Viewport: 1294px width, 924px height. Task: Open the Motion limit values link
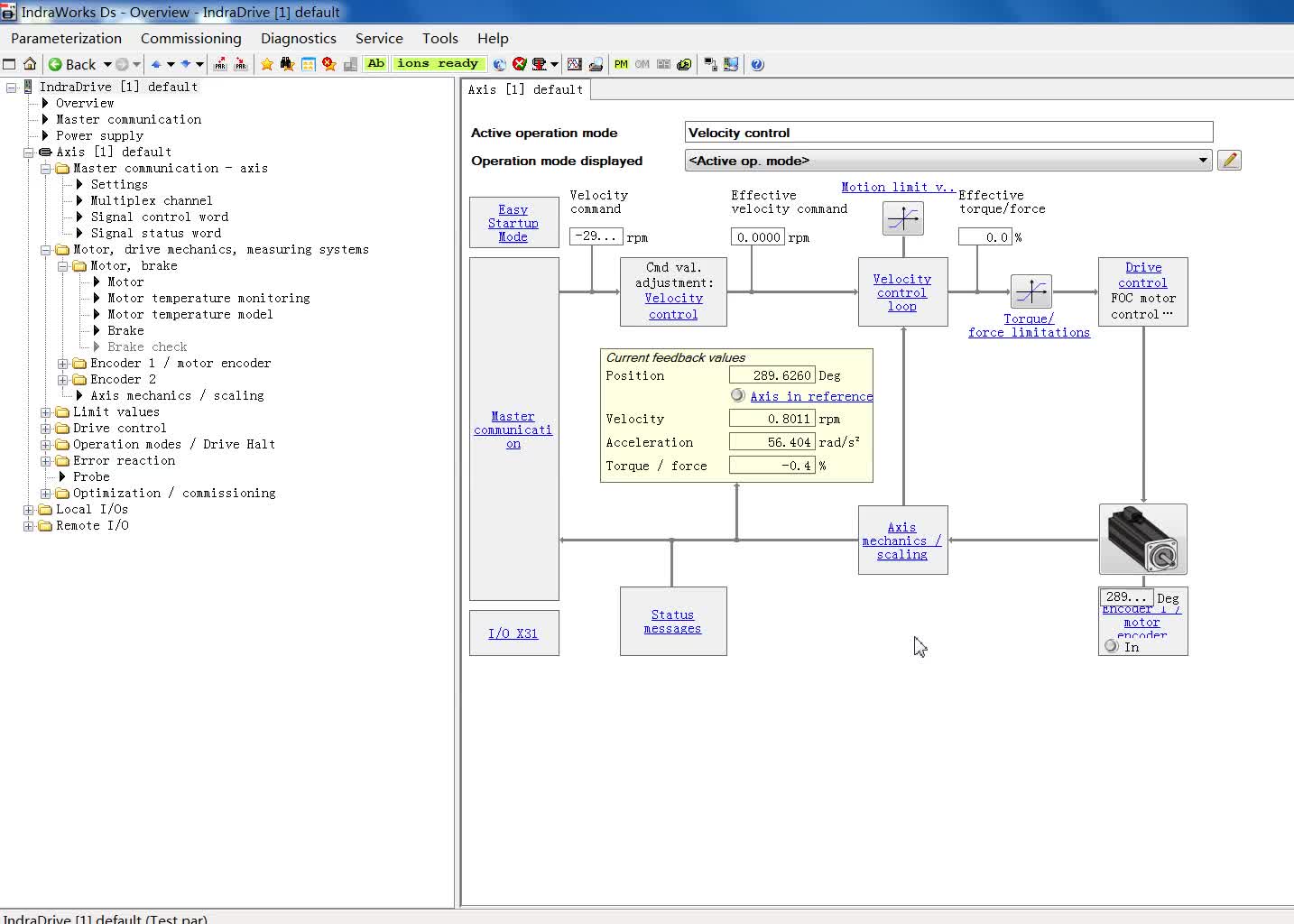[897, 187]
